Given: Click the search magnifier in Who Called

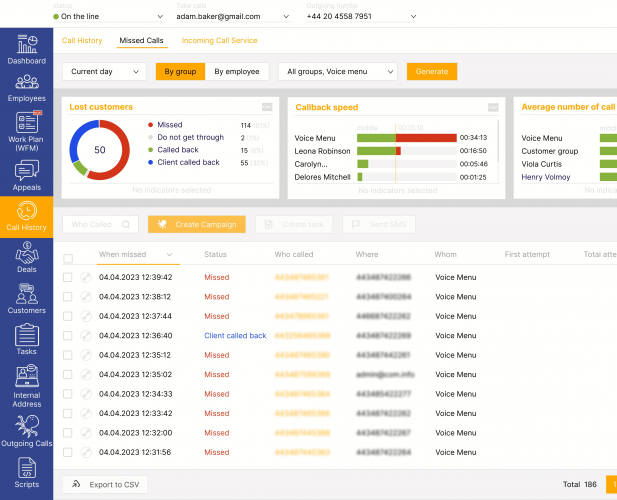Looking at the screenshot, I should pyautogui.click(x=126, y=225).
